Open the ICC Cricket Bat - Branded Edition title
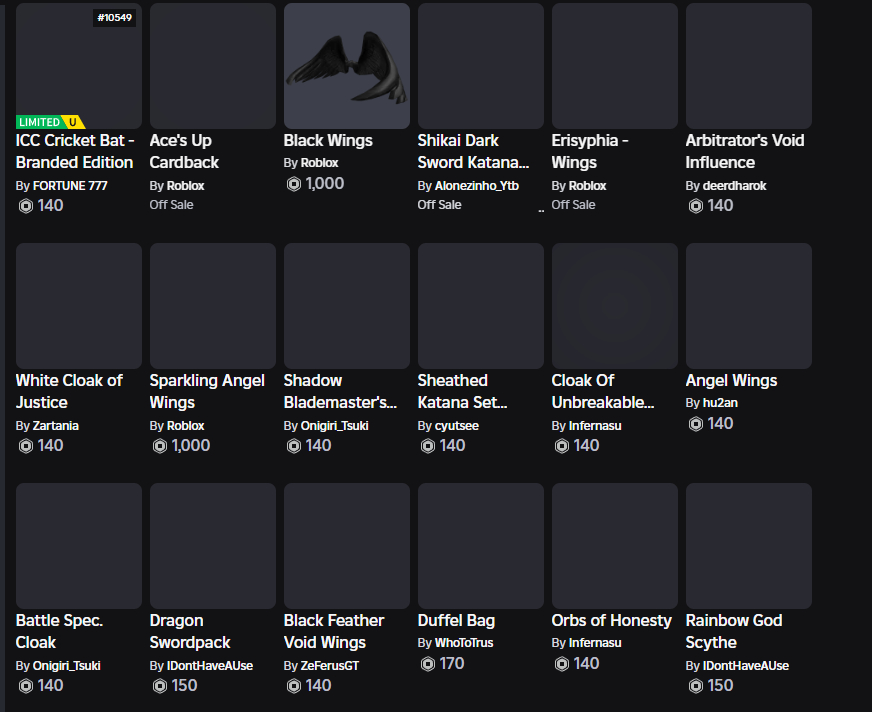The height and width of the screenshot is (712, 872). tap(75, 151)
